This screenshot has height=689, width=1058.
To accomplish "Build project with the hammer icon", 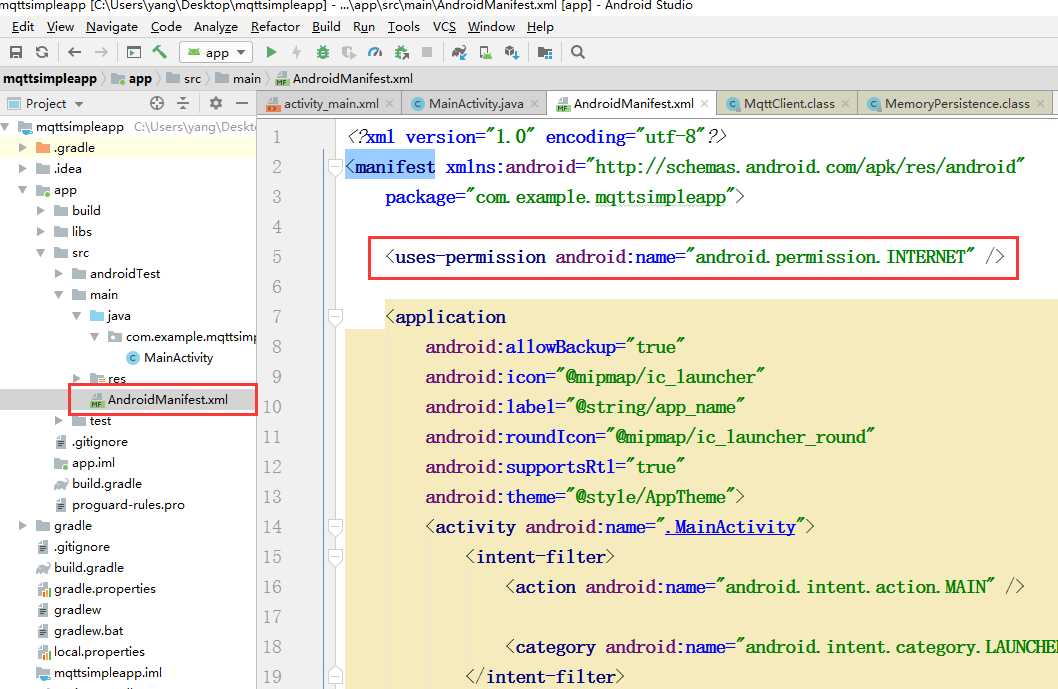I will coord(159,52).
